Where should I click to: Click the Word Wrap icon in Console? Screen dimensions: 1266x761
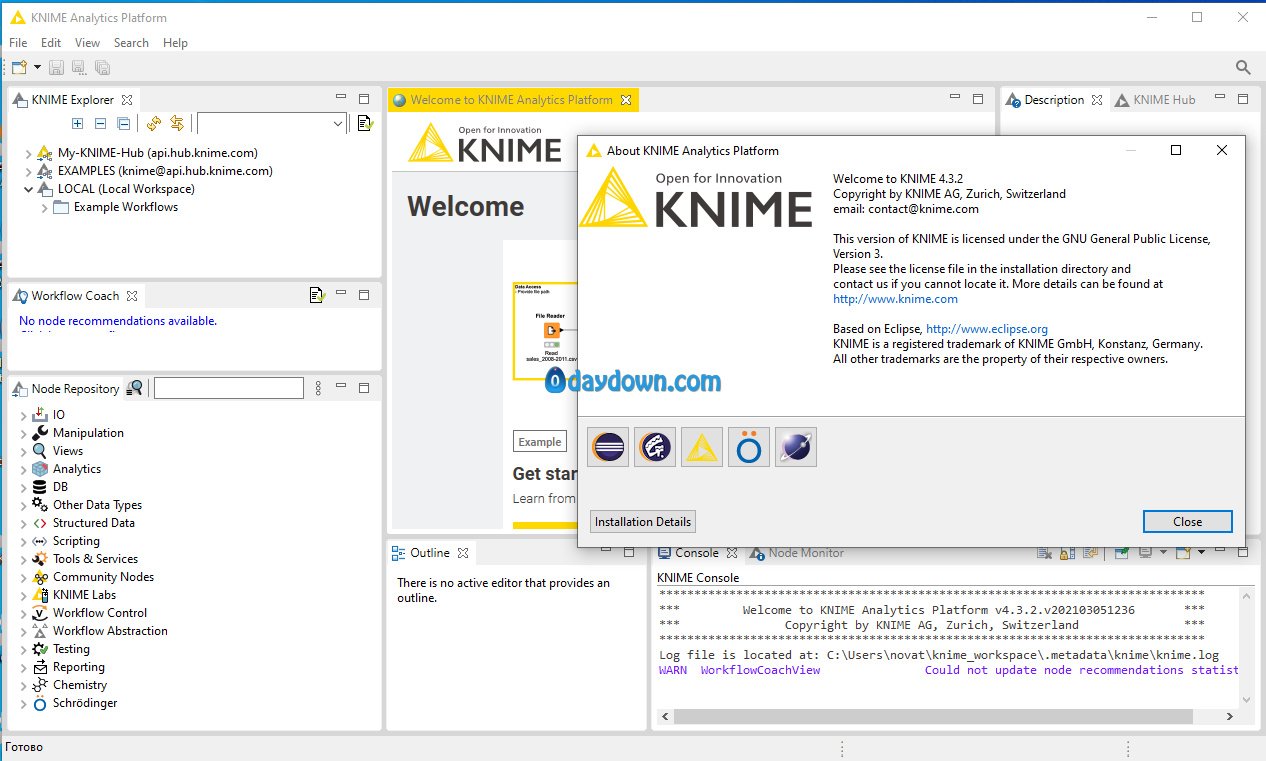(1090, 552)
